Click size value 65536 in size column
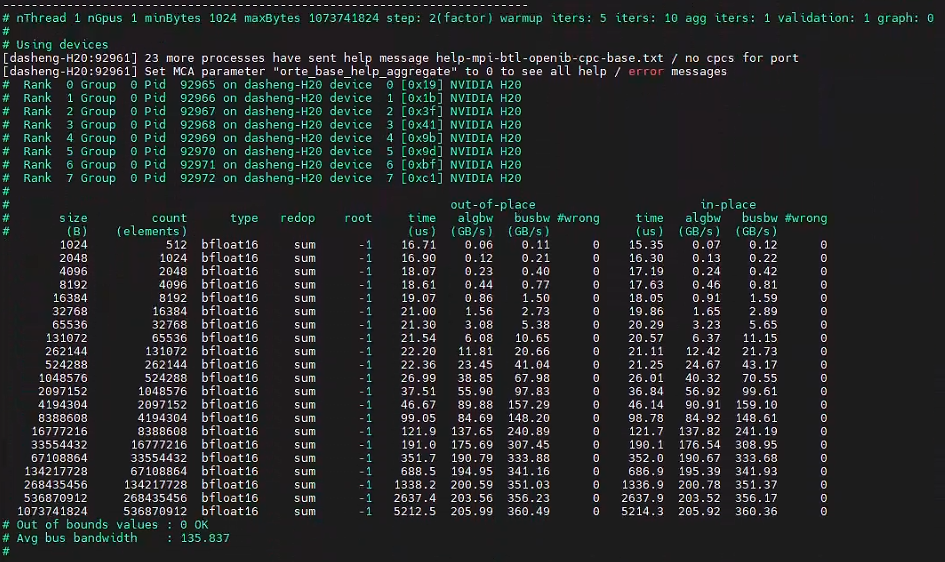This screenshot has width=945, height=562. pos(70,324)
